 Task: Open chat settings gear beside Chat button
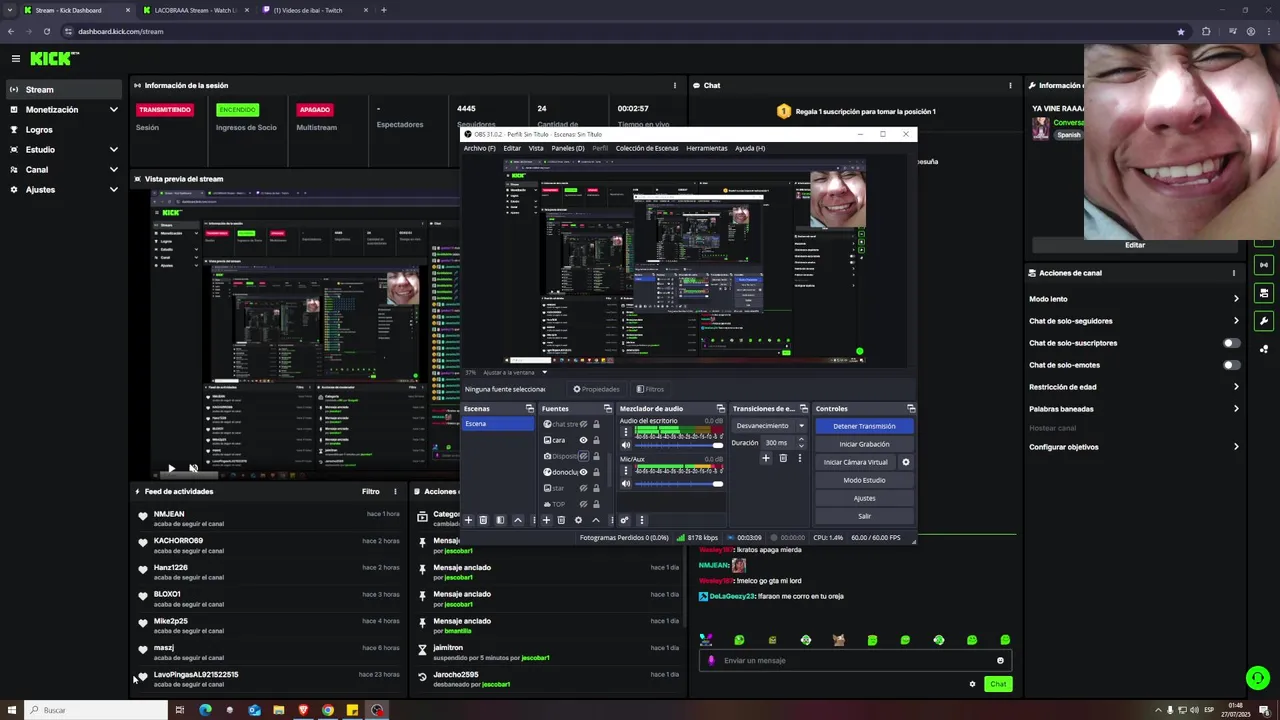point(972,684)
